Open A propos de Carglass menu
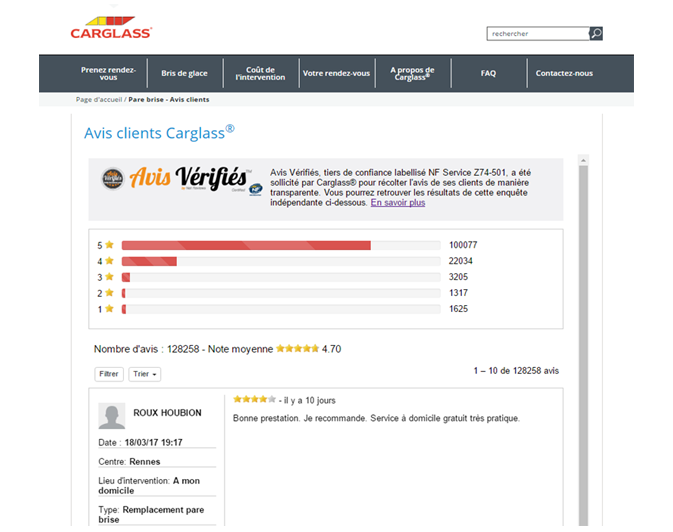 click(x=412, y=73)
